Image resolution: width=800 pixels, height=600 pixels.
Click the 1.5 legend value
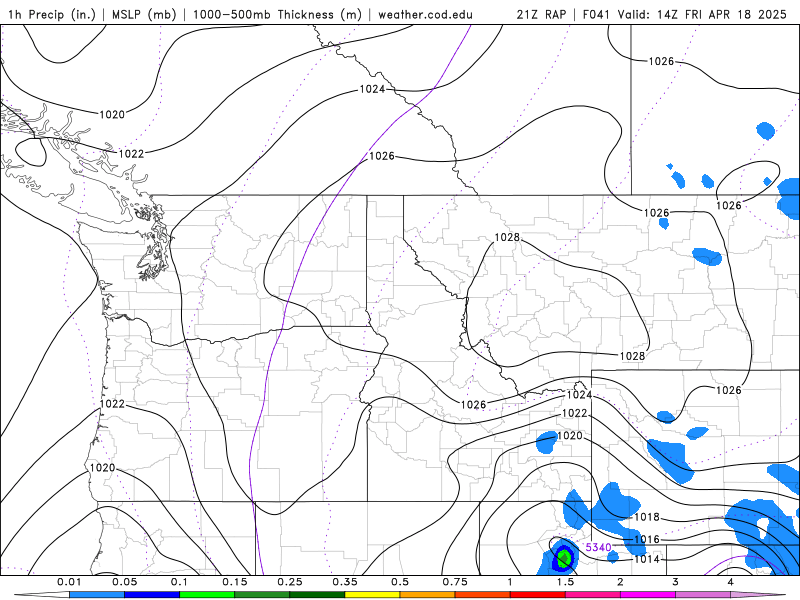coord(565,582)
